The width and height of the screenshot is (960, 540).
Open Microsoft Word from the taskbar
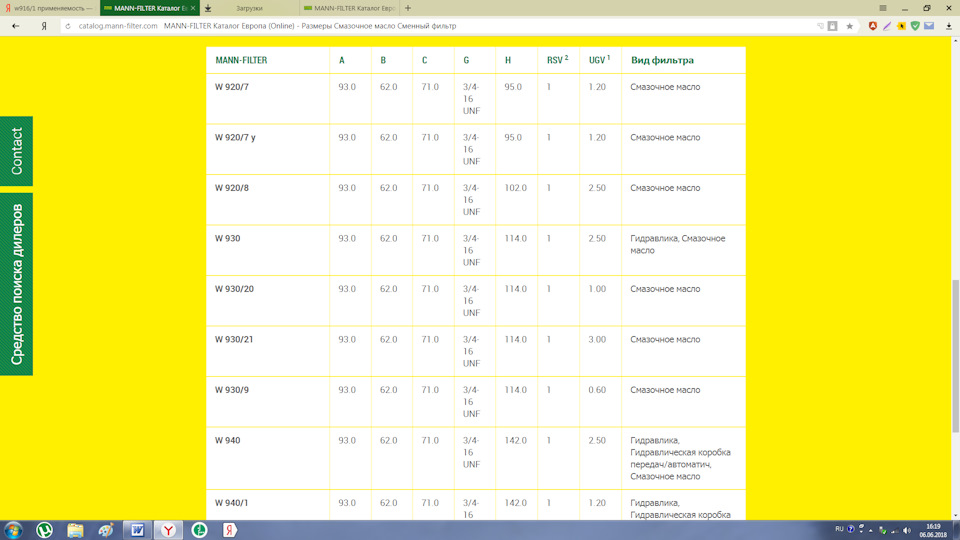pyautogui.click(x=137, y=529)
